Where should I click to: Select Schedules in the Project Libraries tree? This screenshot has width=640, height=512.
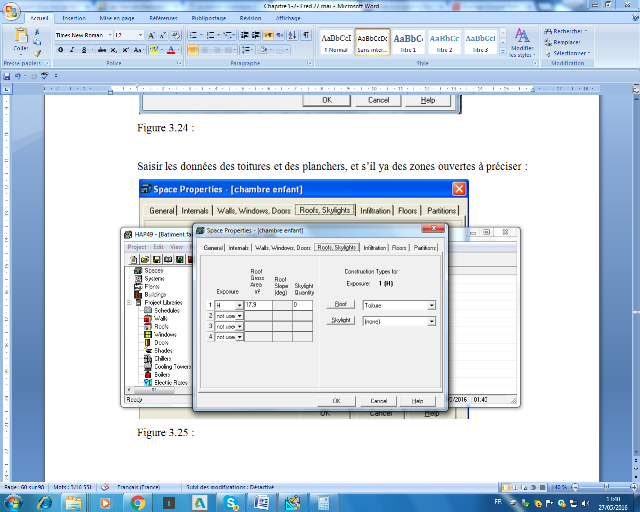tap(166, 310)
